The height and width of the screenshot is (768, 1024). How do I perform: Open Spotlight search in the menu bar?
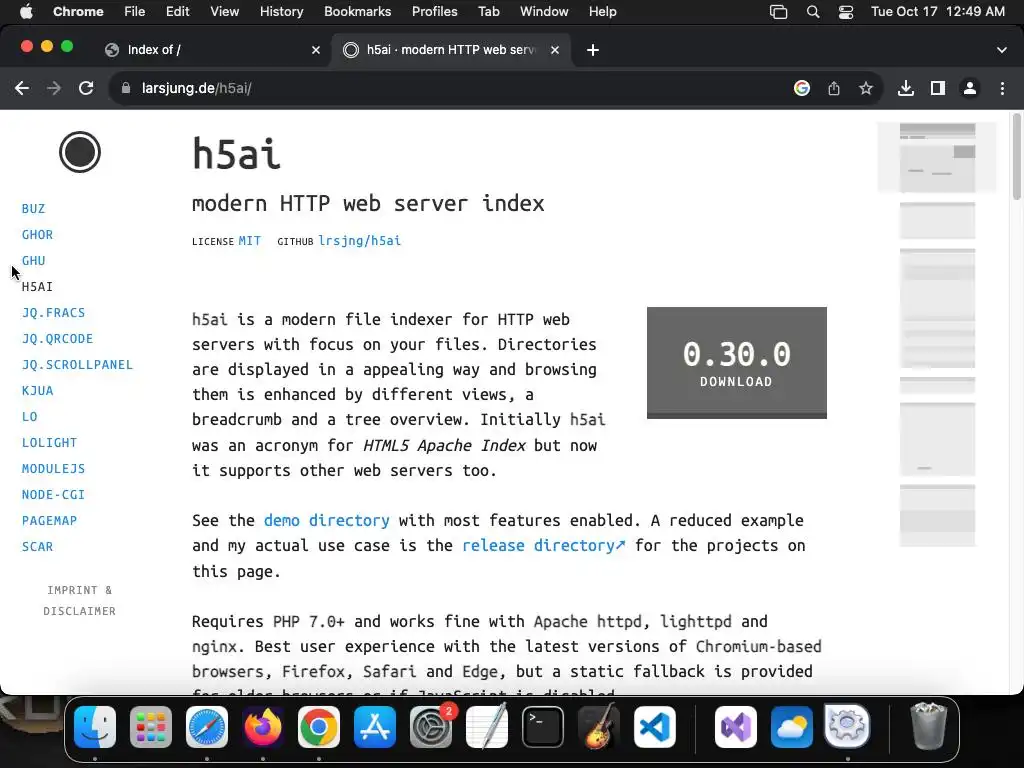[813, 12]
